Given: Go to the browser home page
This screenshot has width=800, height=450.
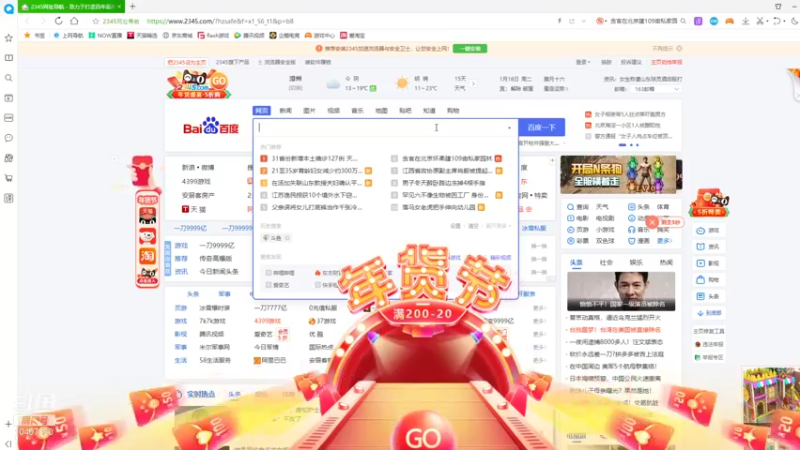Looking at the screenshot, I should pos(74,21).
